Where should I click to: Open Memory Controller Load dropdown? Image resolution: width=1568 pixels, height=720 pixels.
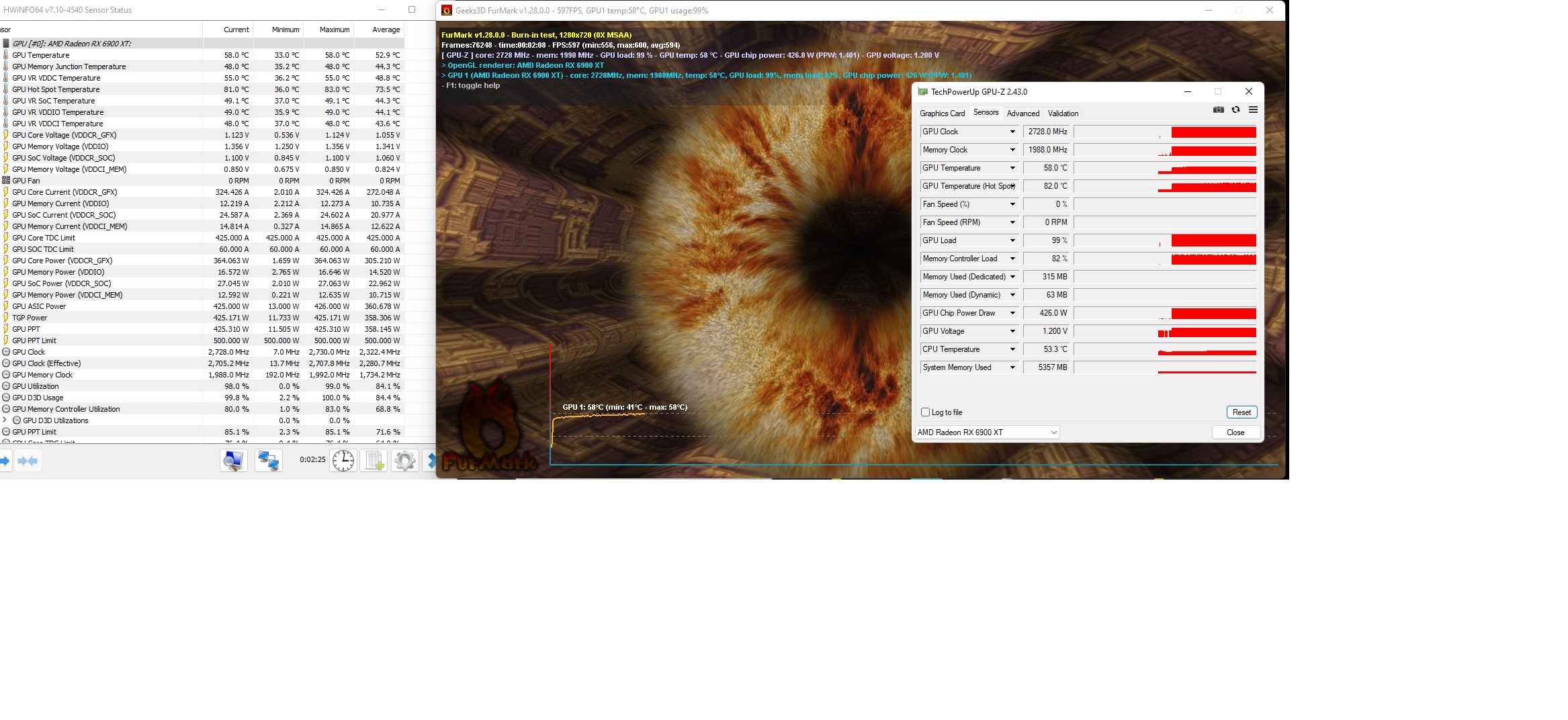point(1012,259)
